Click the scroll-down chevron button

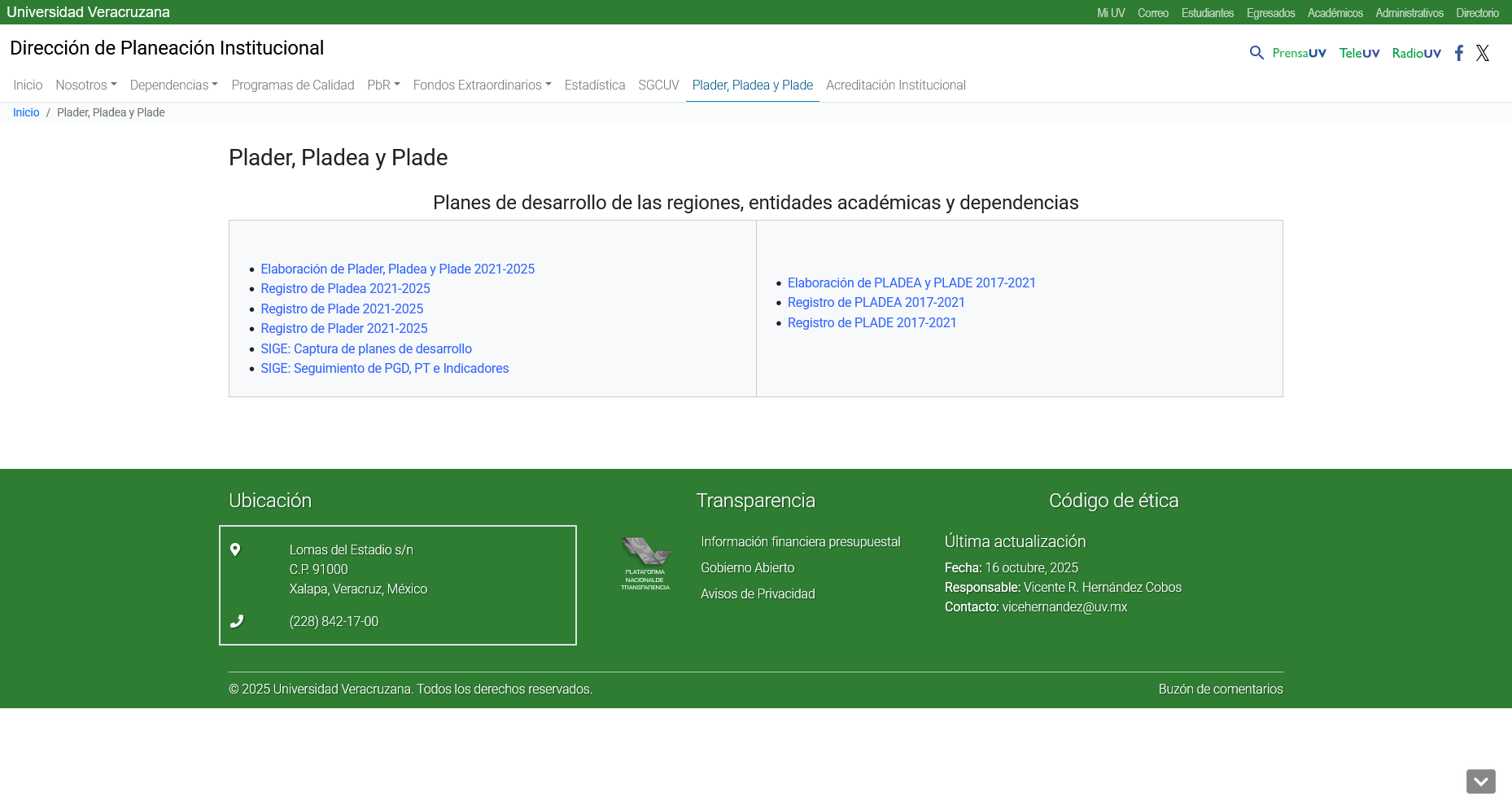click(1480, 782)
